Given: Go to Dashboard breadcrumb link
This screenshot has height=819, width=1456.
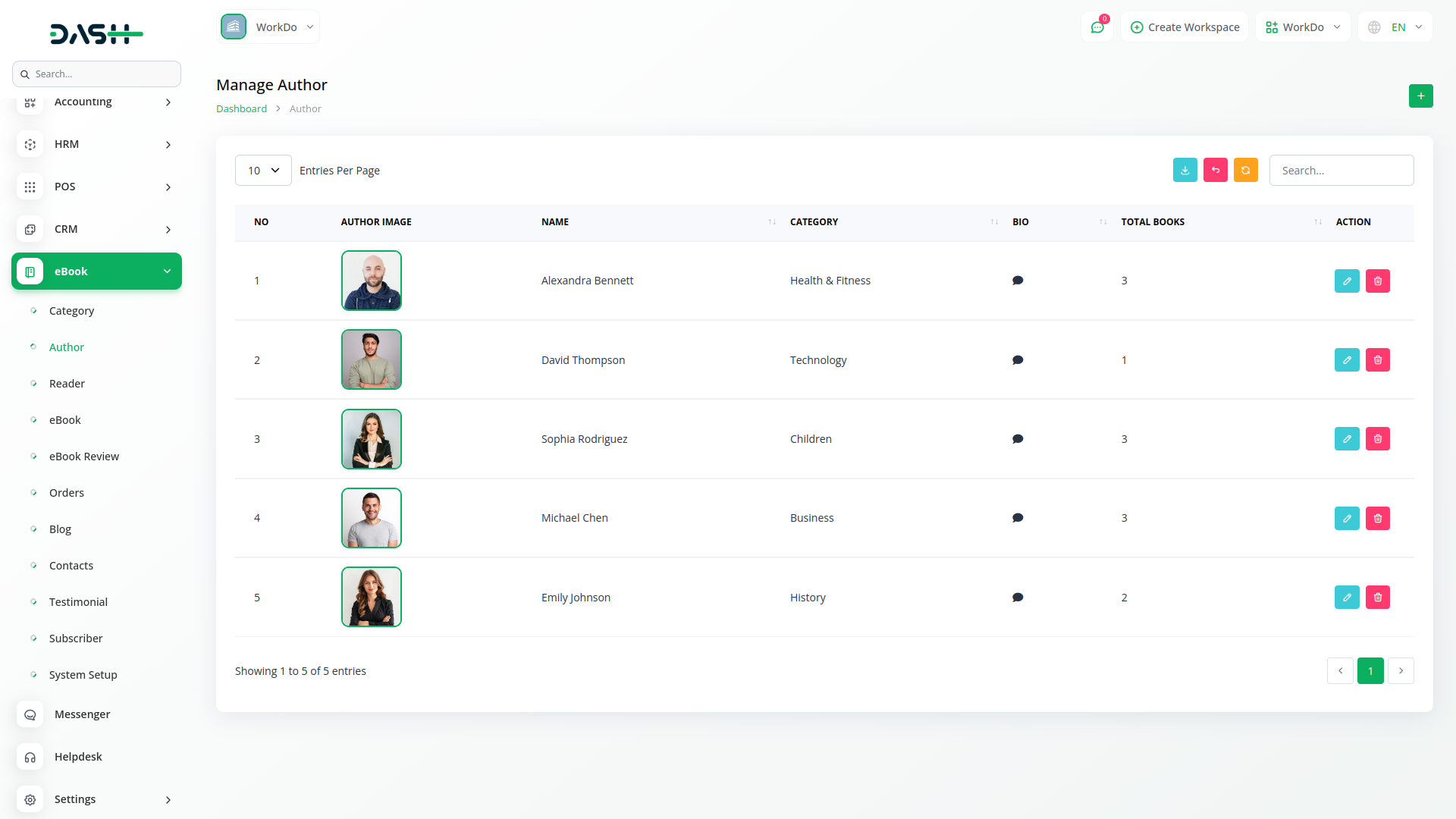Looking at the screenshot, I should (x=241, y=109).
